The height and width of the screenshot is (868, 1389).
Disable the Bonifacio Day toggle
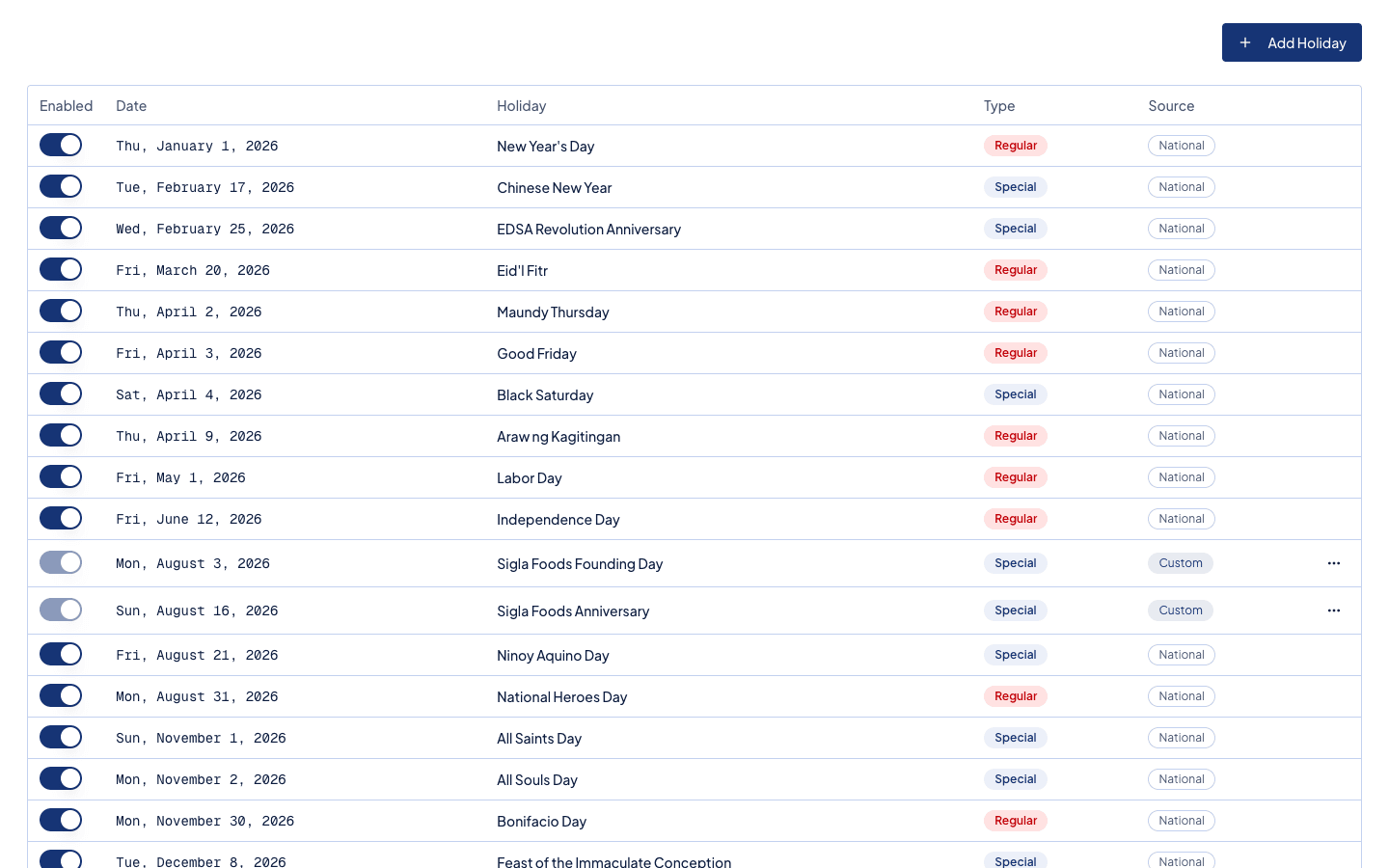pyautogui.click(x=61, y=820)
